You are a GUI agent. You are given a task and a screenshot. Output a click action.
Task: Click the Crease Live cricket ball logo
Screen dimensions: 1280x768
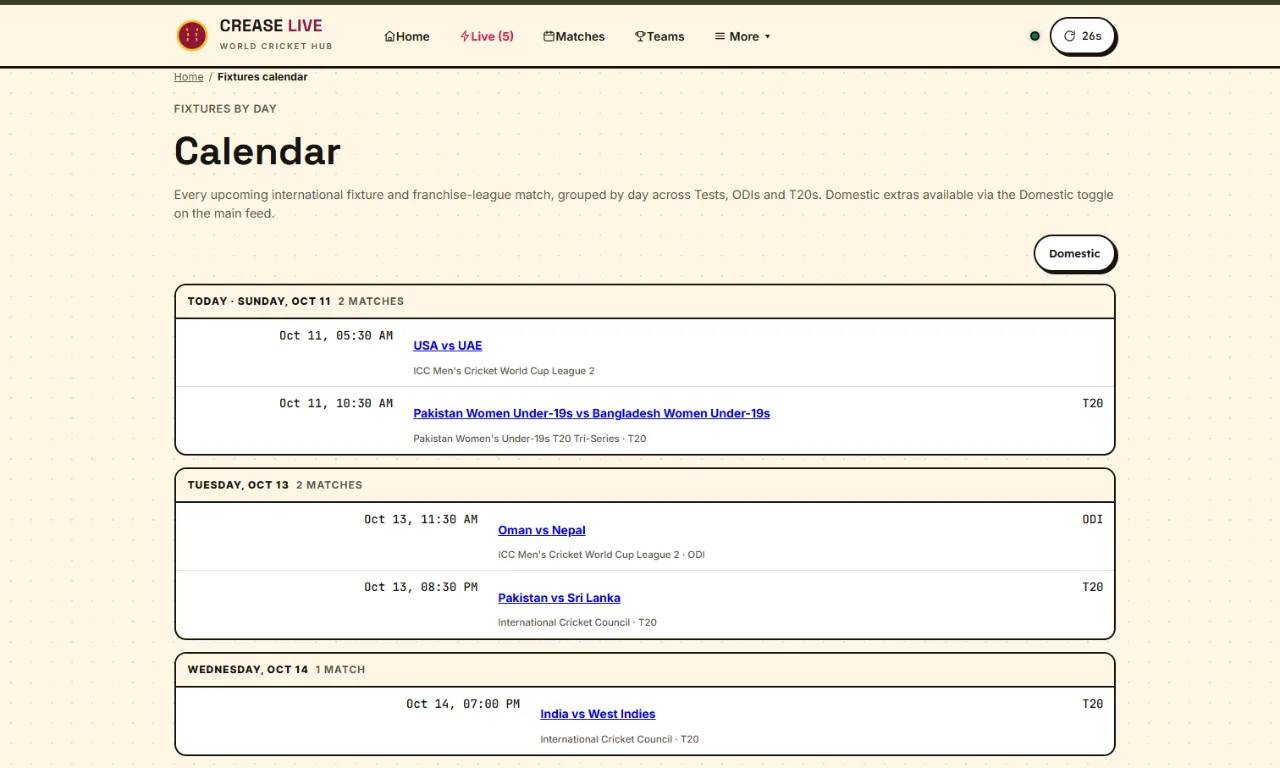pos(192,36)
